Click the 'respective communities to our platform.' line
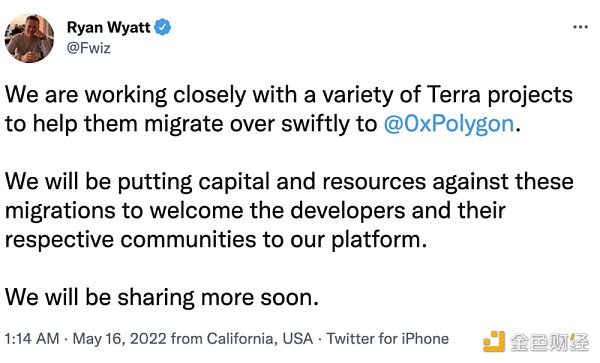The width and height of the screenshot is (600, 363). point(216,240)
